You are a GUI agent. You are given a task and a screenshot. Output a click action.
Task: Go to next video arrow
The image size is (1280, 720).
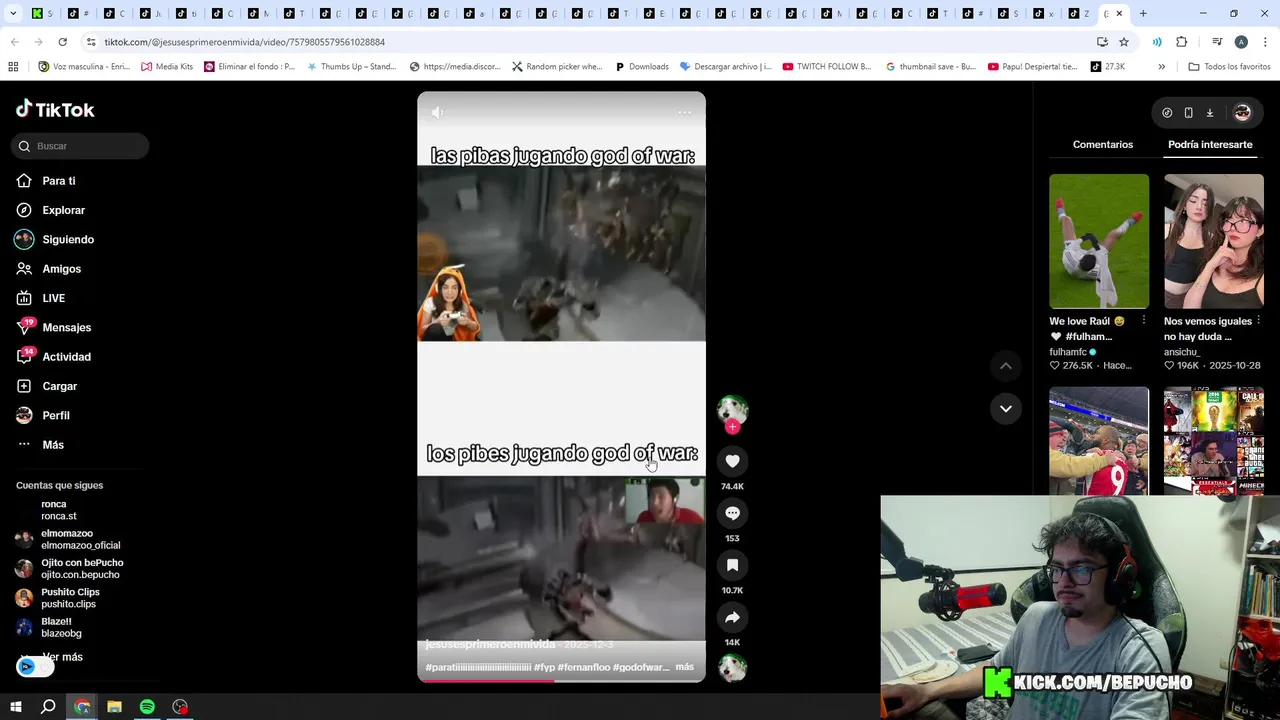coord(1006,408)
